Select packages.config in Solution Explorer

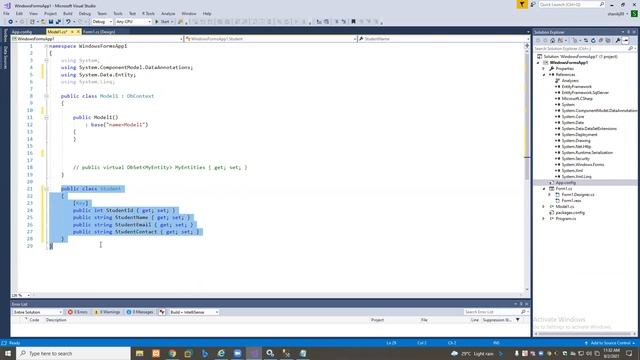570,213
